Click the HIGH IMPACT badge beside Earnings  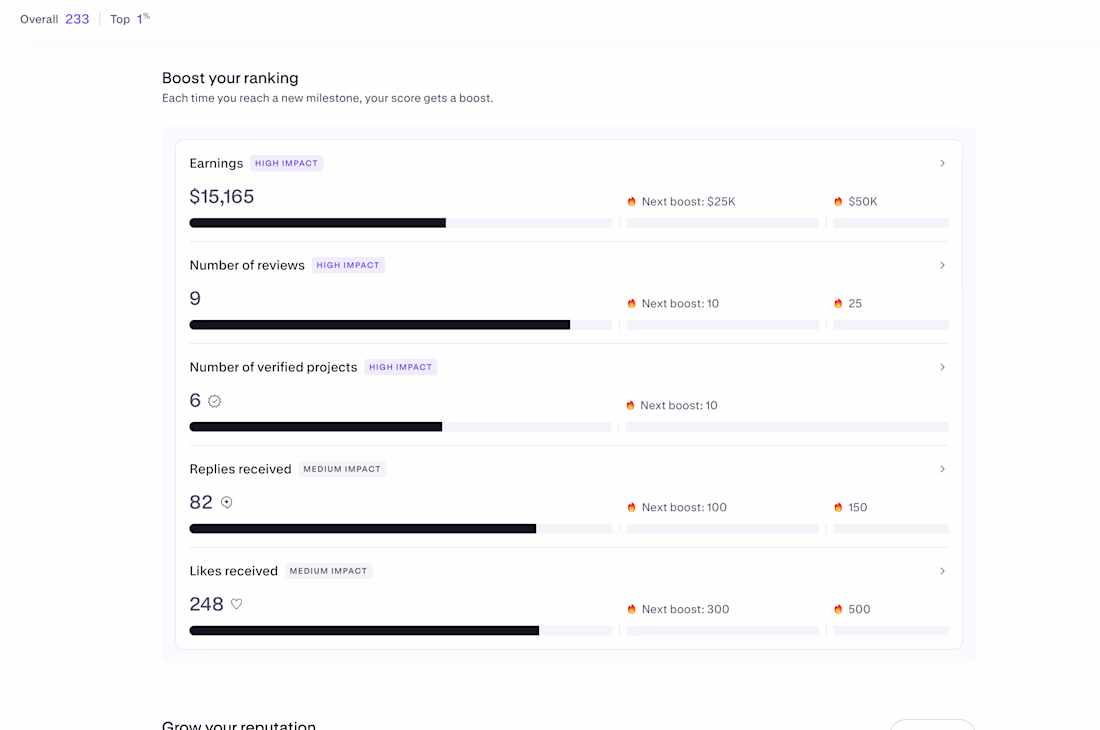[287, 163]
